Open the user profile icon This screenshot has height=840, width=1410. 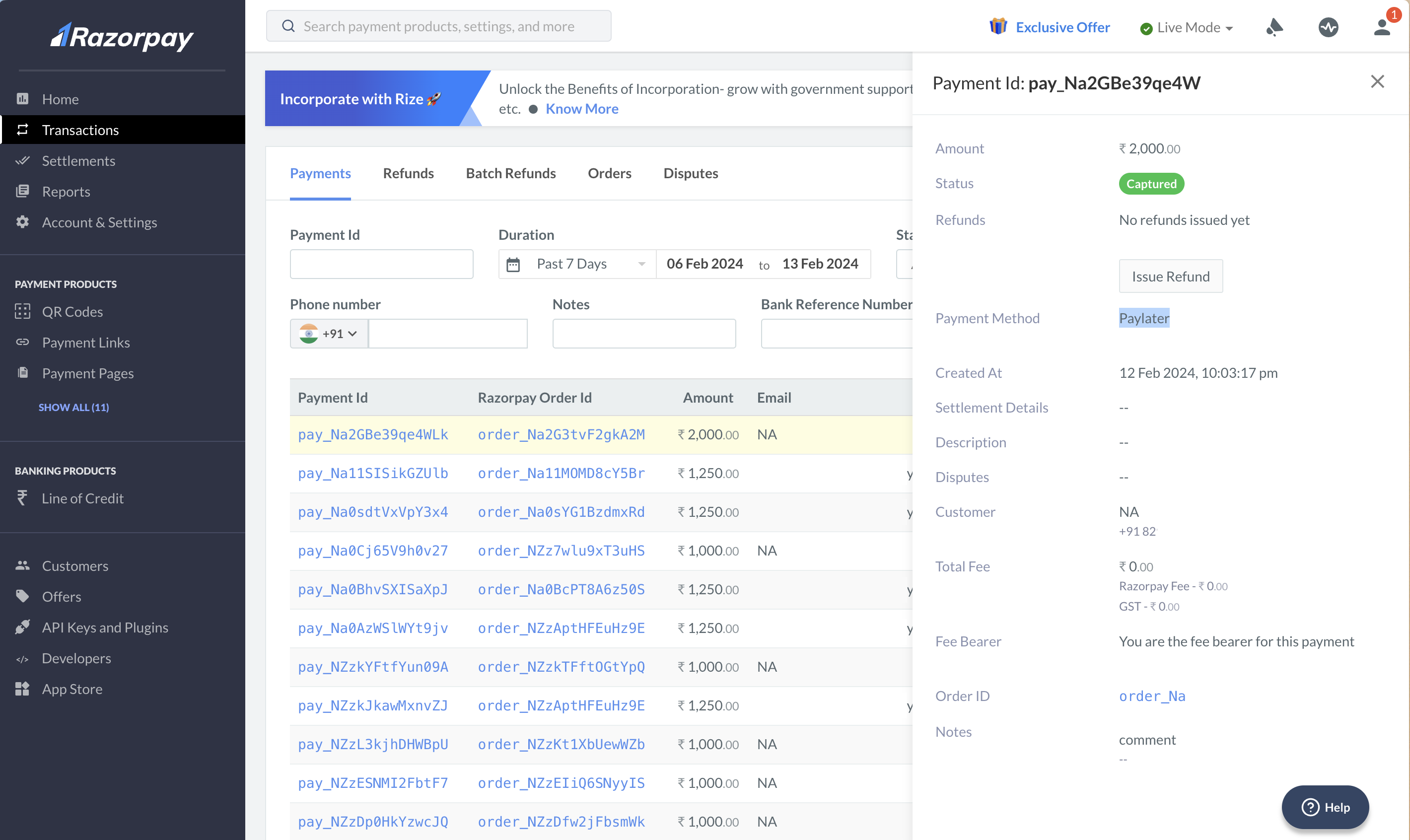[x=1382, y=27]
